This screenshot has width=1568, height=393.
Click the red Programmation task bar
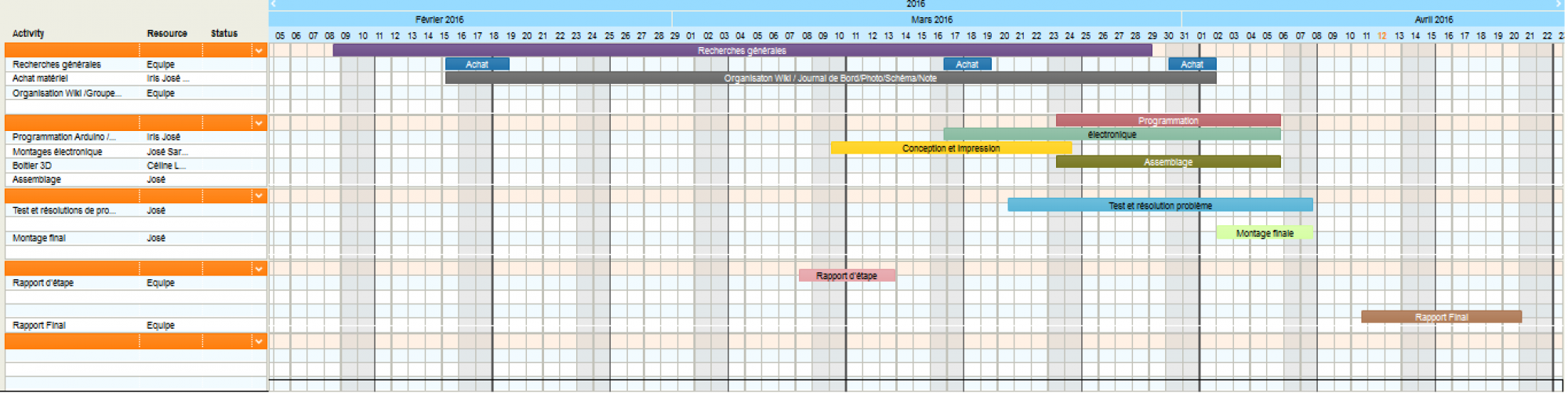click(x=1167, y=121)
